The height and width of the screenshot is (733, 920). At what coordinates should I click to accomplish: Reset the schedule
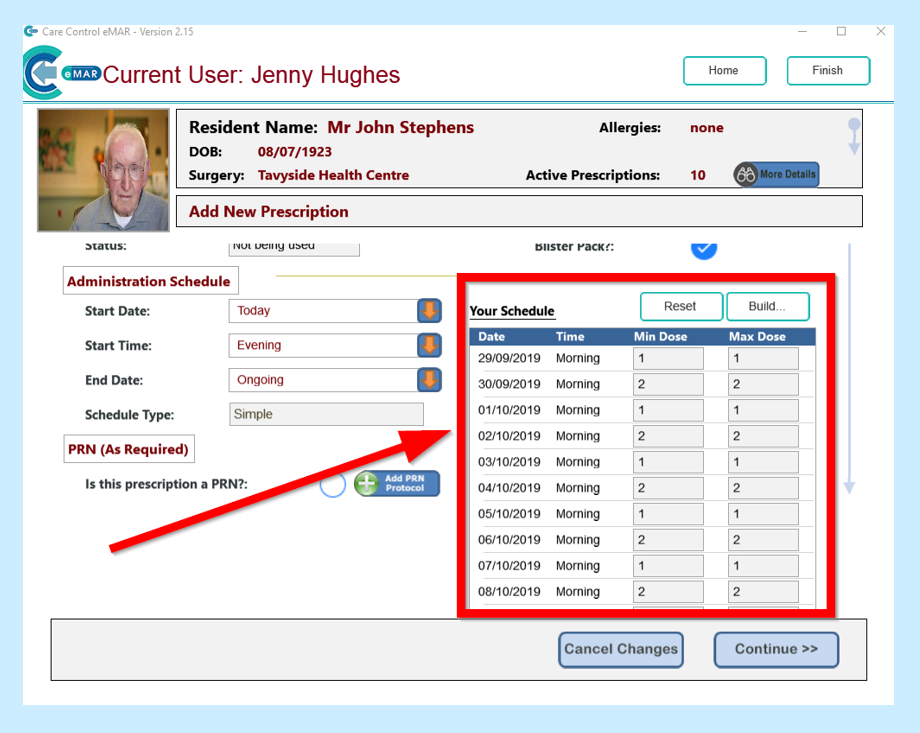(x=680, y=307)
